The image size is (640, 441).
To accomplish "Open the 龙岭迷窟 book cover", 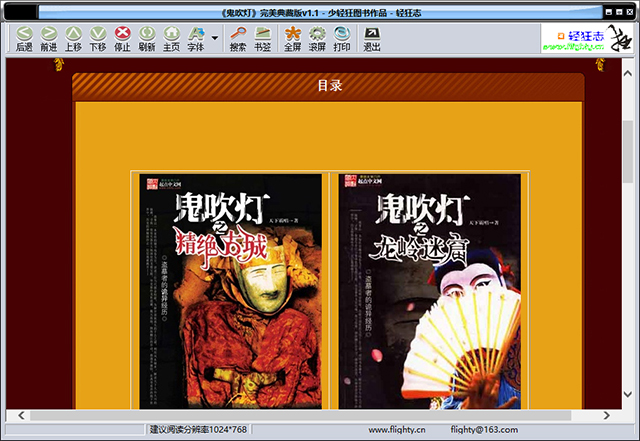I will [x=429, y=292].
